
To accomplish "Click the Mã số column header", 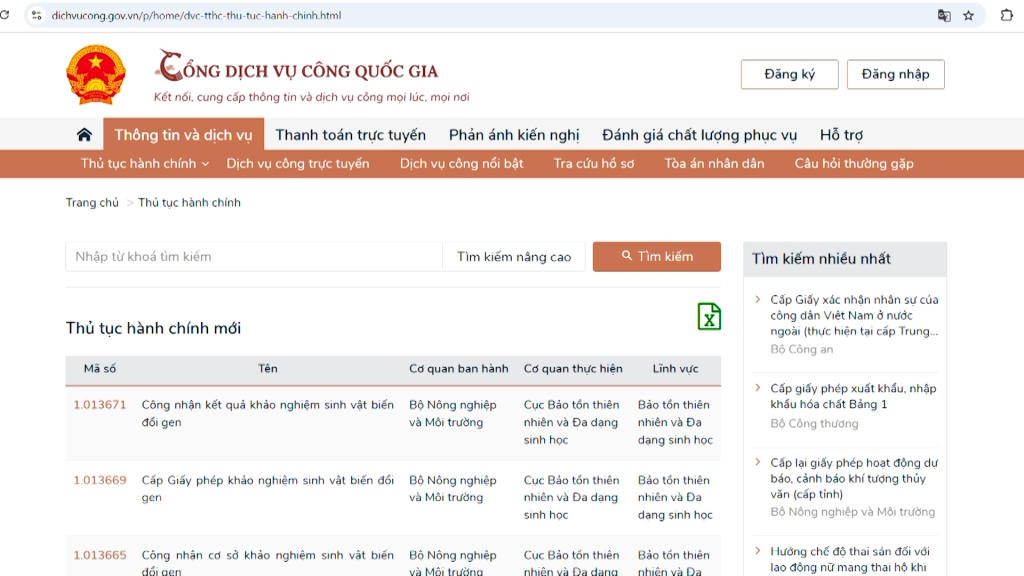I will [100, 369].
